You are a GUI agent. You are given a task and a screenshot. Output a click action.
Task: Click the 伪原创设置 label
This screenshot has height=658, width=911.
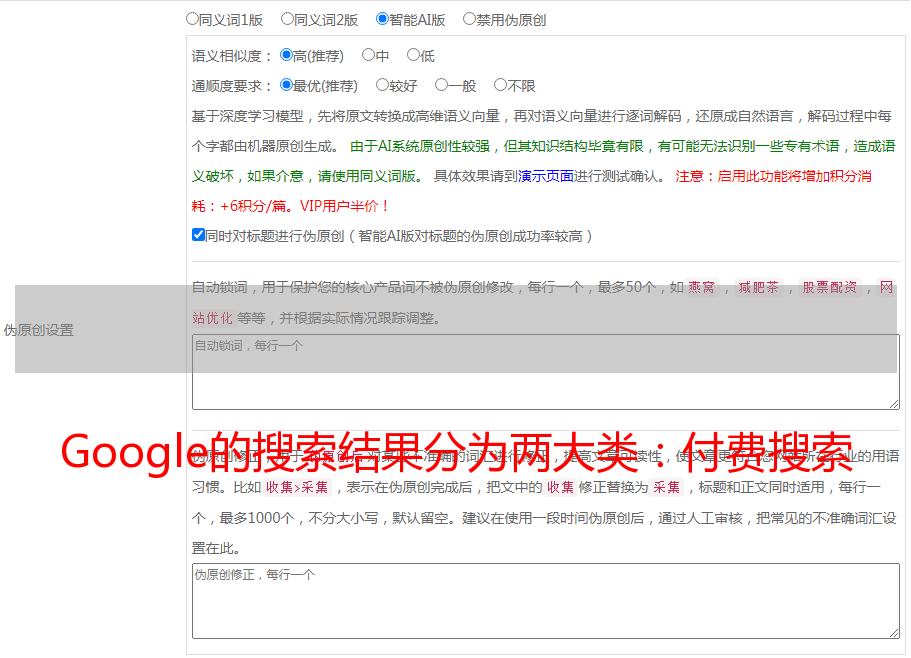click(39, 330)
